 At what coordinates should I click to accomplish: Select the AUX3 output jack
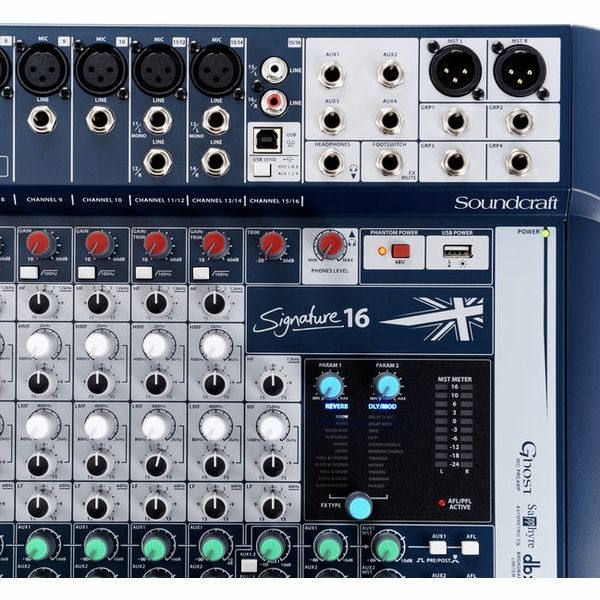coord(331,120)
